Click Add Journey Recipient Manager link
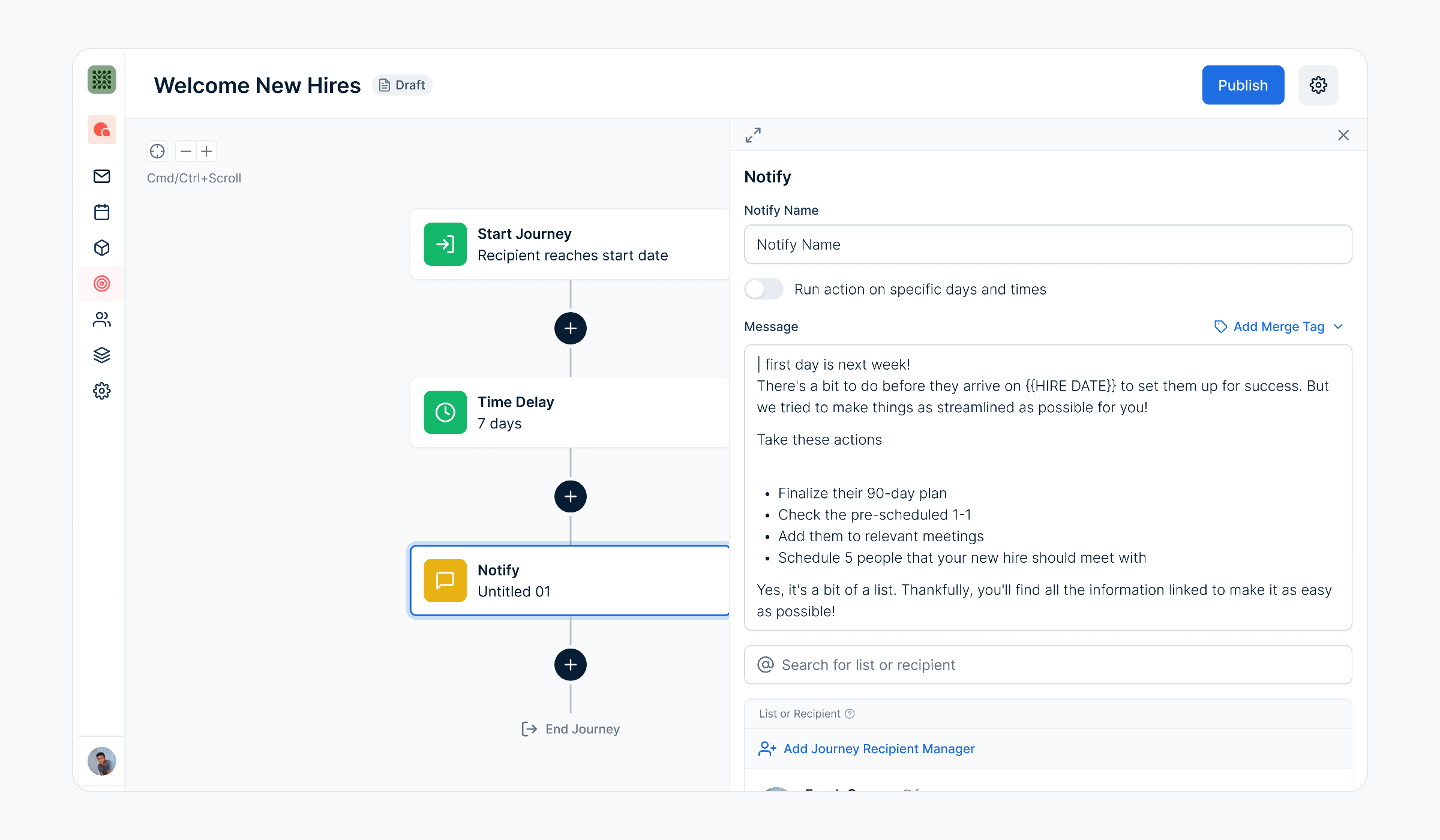The image size is (1440, 840). click(878, 749)
